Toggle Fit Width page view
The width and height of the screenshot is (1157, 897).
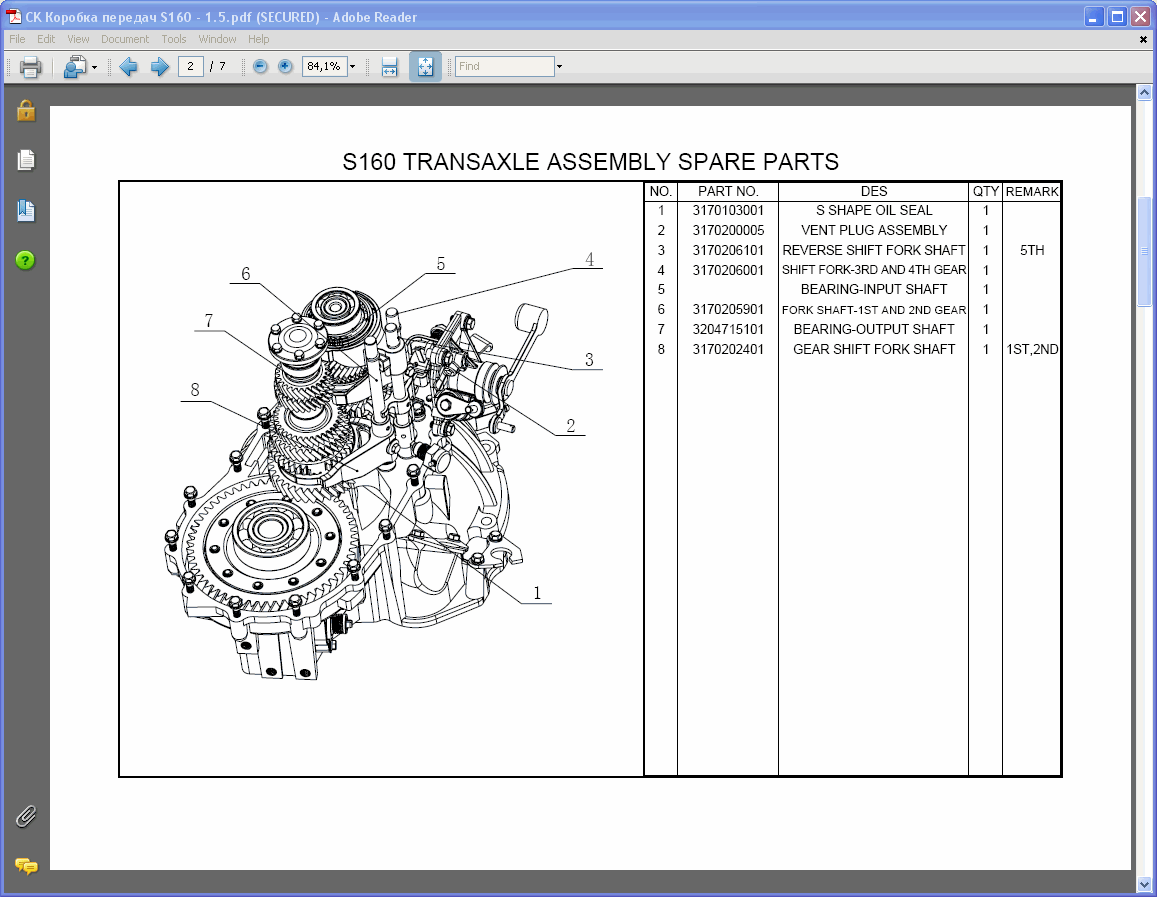pyautogui.click(x=389, y=66)
